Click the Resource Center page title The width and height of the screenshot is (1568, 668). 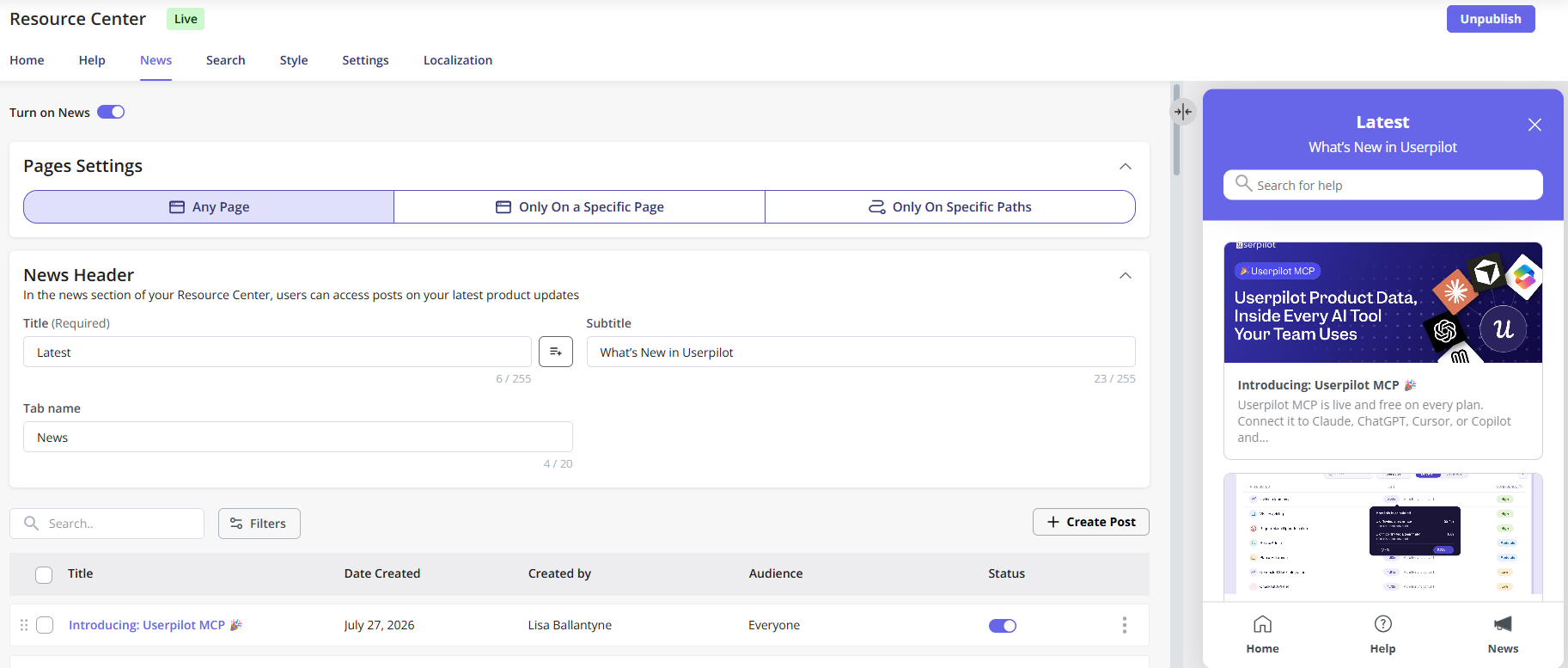pyautogui.click(x=78, y=19)
